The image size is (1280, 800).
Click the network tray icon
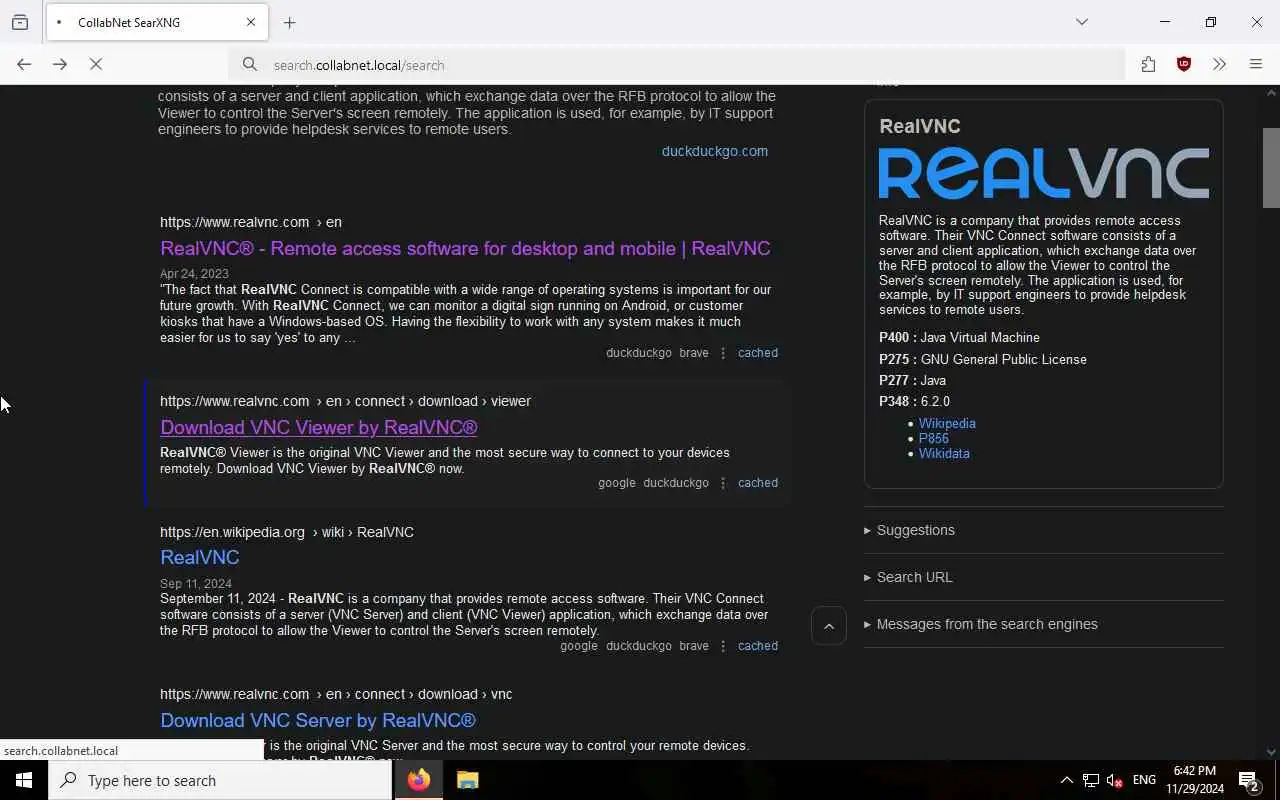pyautogui.click(x=1091, y=780)
